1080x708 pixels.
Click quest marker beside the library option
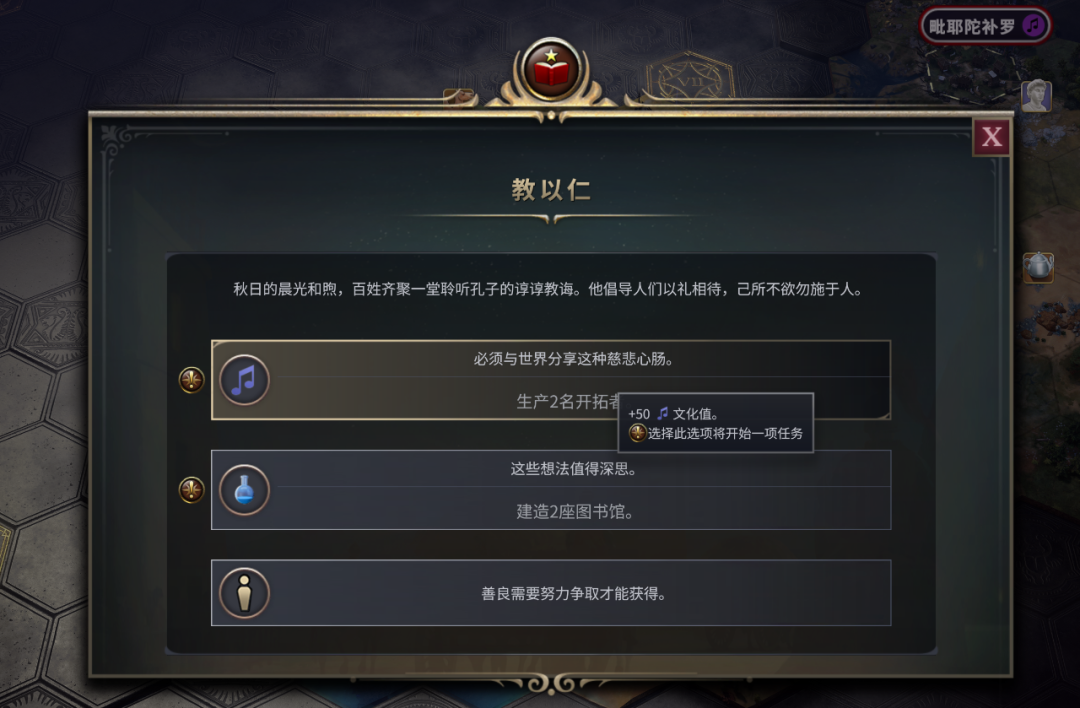[x=191, y=490]
